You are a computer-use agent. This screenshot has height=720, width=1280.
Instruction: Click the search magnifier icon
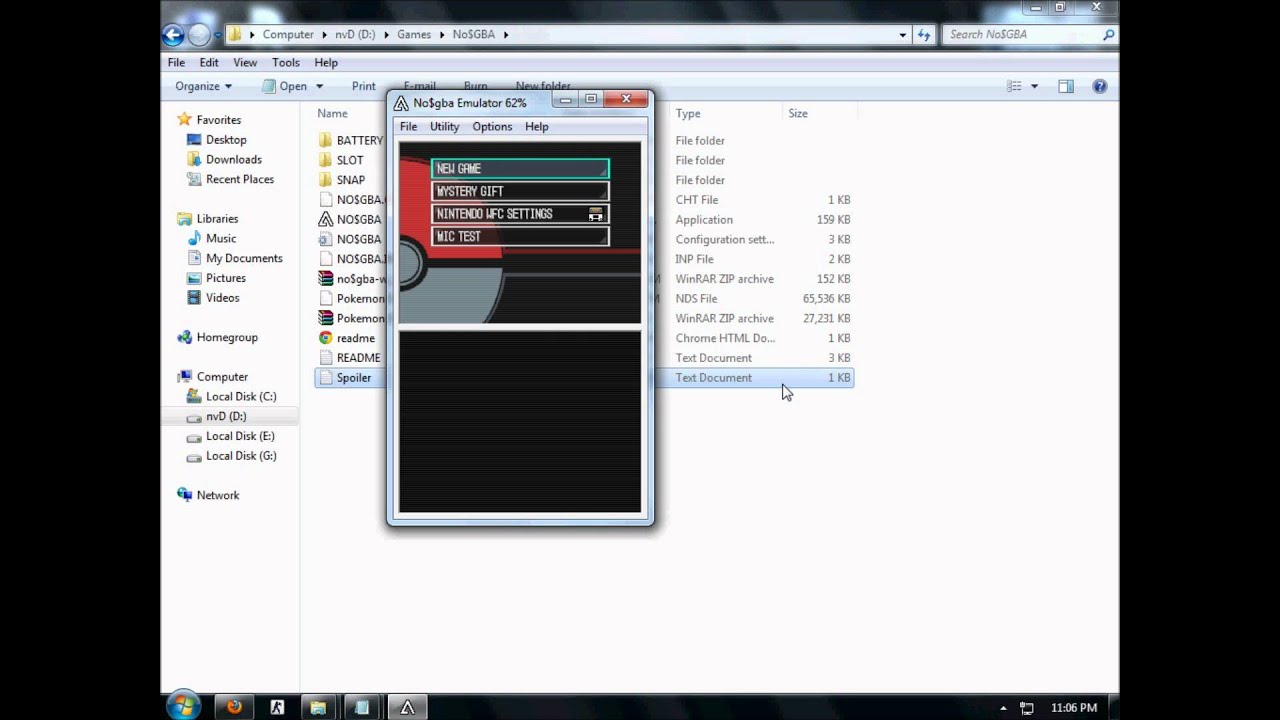[1108, 34]
